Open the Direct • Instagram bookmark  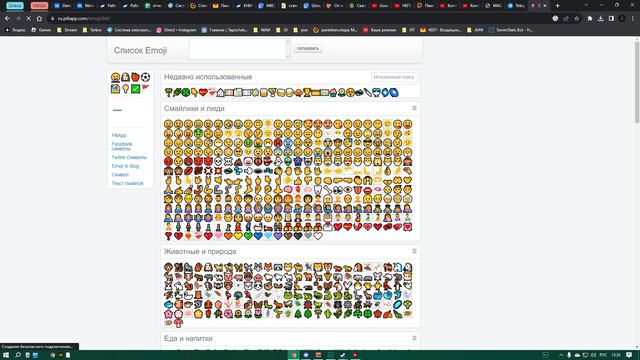[176, 30]
